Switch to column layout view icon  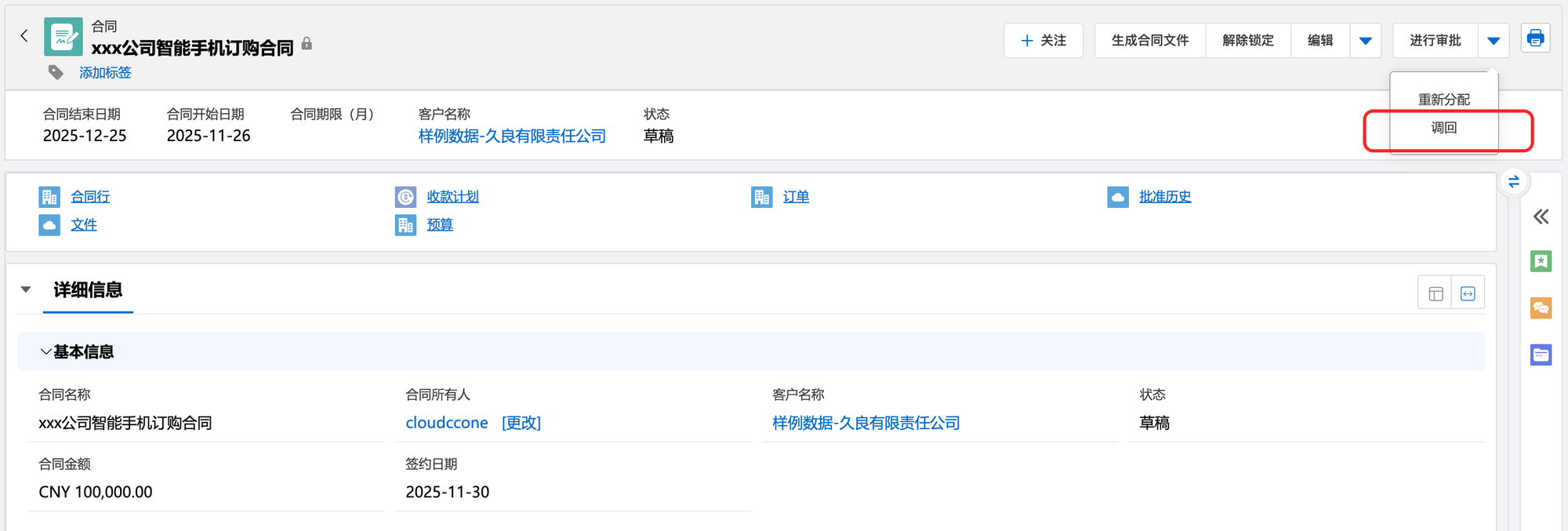click(1436, 293)
